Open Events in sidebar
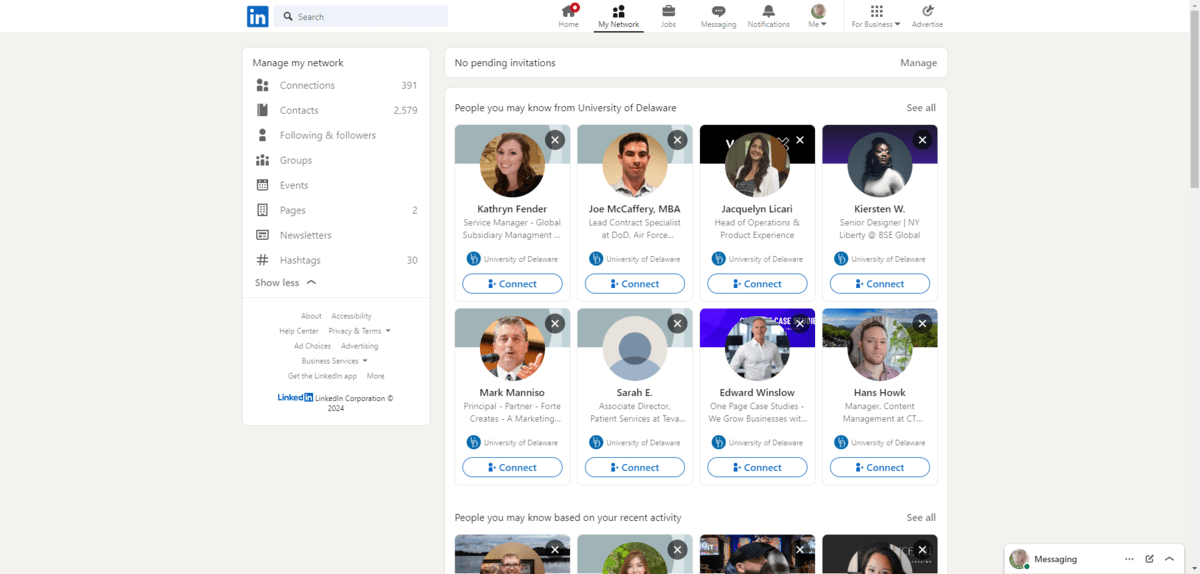This screenshot has width=1200, height=574. coord(336,185)
